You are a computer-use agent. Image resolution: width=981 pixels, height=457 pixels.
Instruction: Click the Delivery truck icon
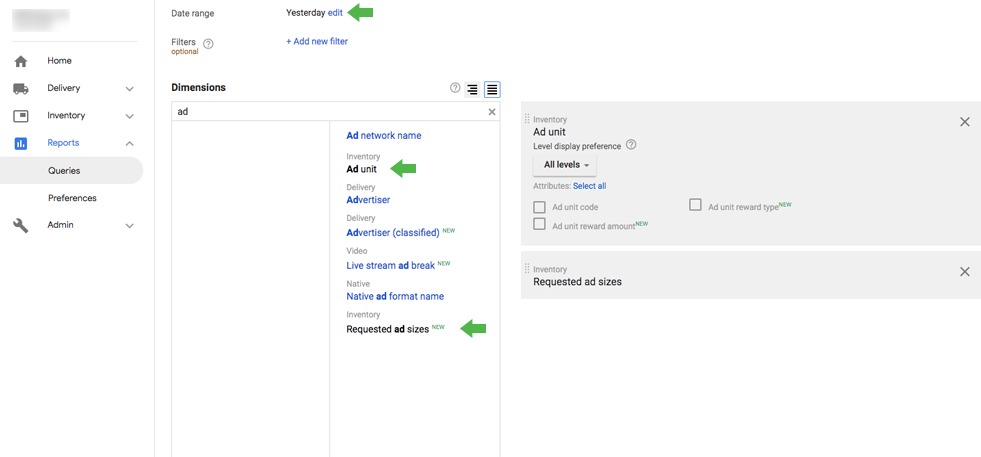point(21,88)
